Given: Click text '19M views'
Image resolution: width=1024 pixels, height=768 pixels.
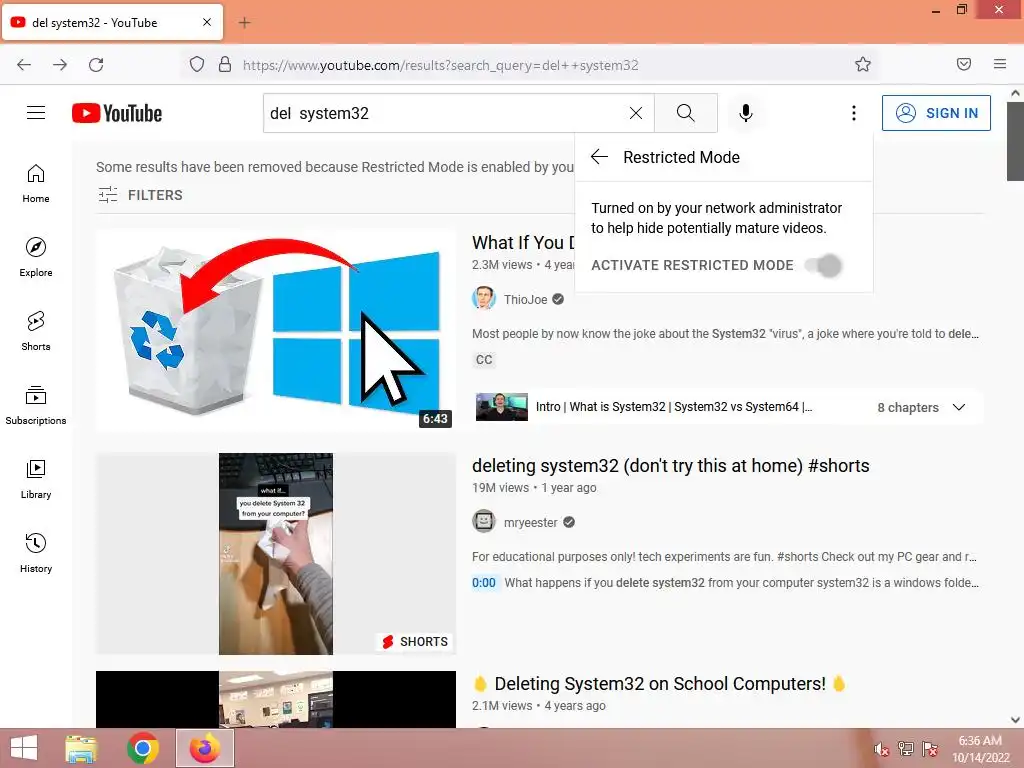Looking at the screenshot, I should [500, 488].
